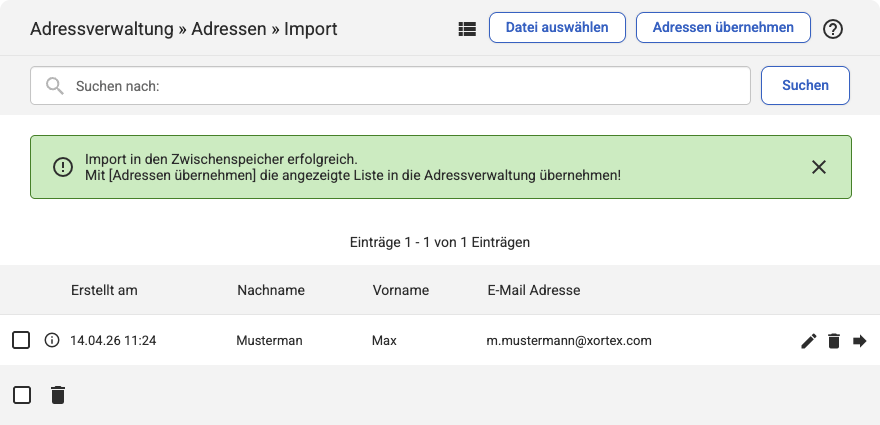Edit the Musterman entry with pencil icon

click(x=809, y=341)
